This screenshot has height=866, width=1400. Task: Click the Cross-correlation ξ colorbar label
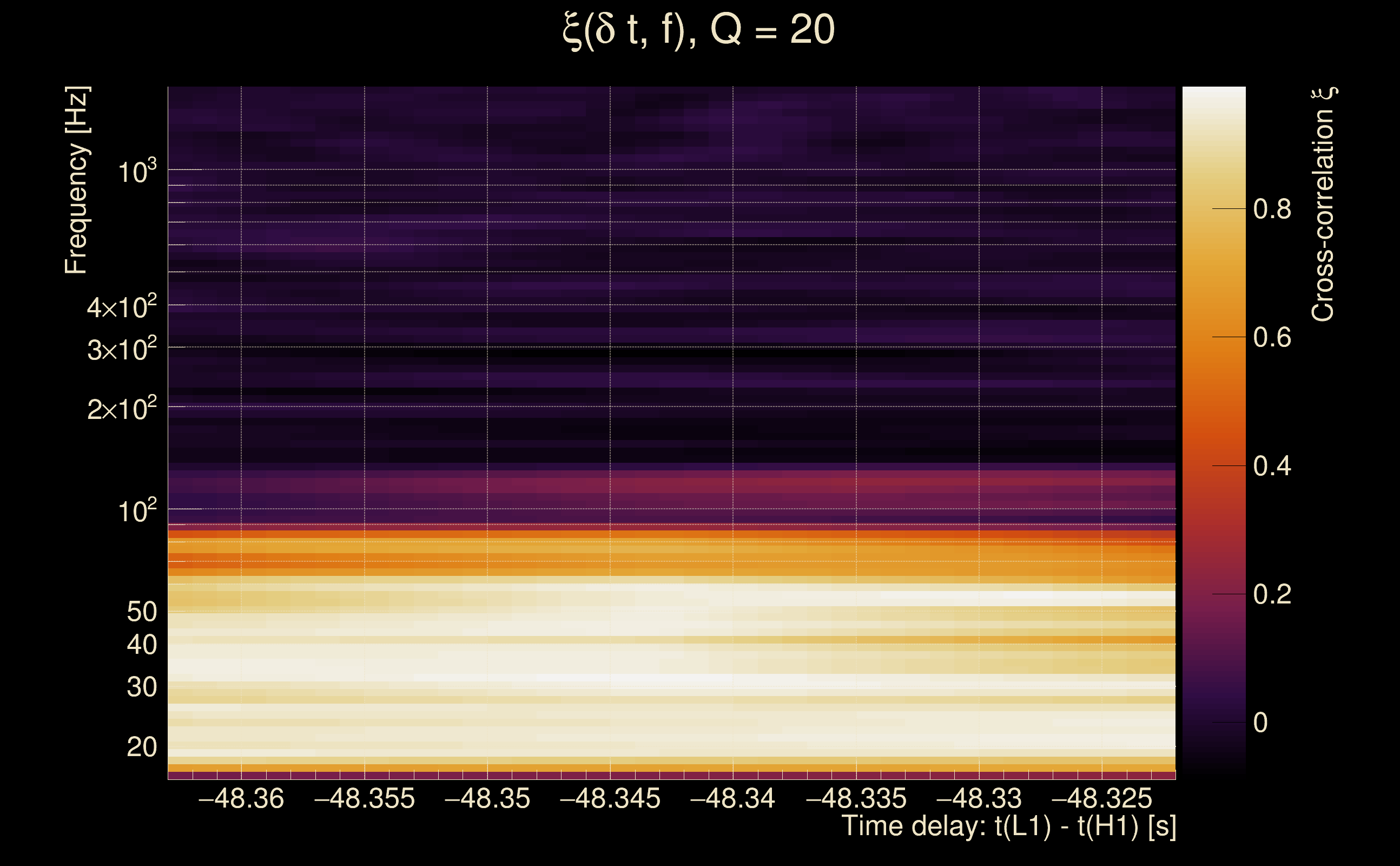pos(1323,205)
